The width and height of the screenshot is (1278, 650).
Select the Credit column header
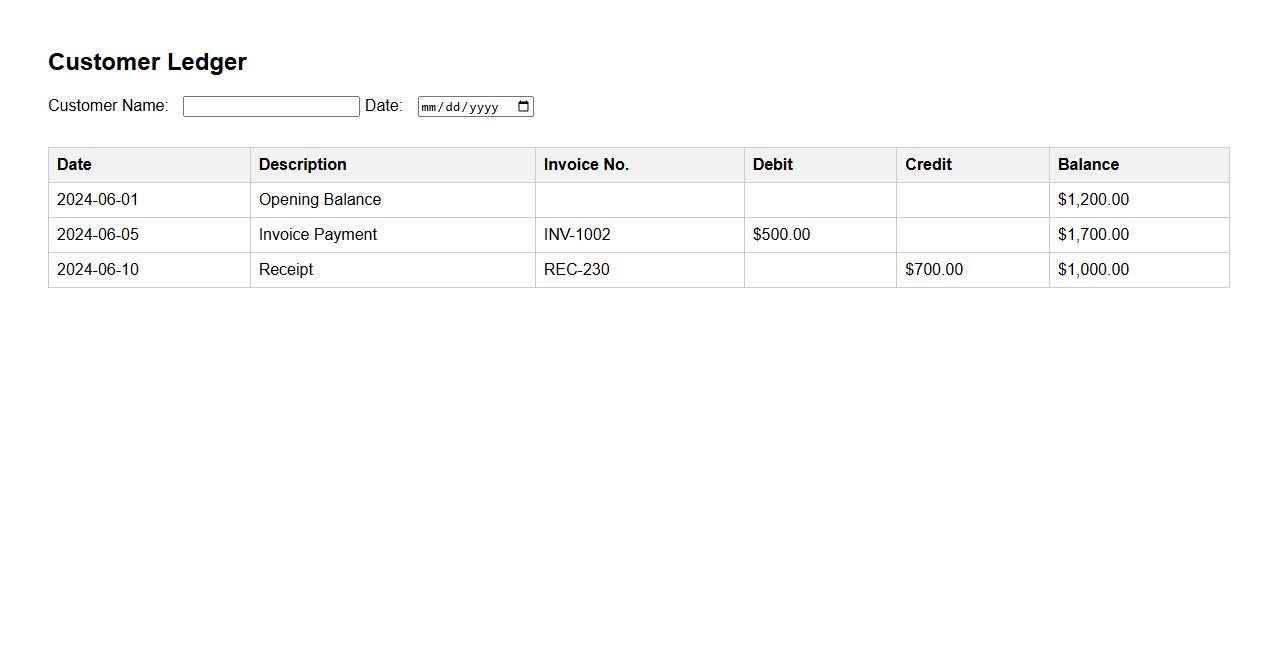click(x=928, y=165)
